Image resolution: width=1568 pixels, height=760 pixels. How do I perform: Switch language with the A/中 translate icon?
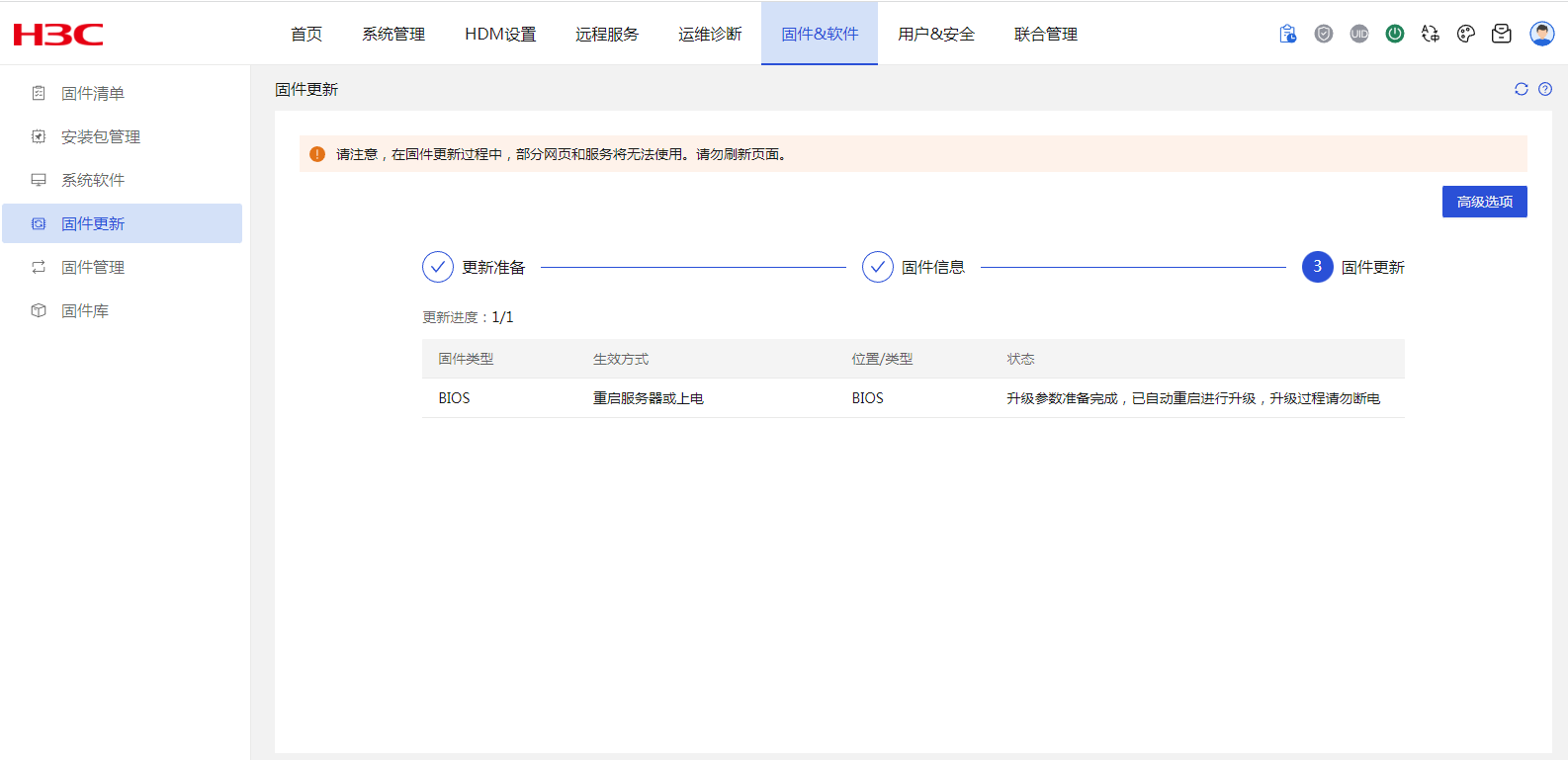point(1431,34)
